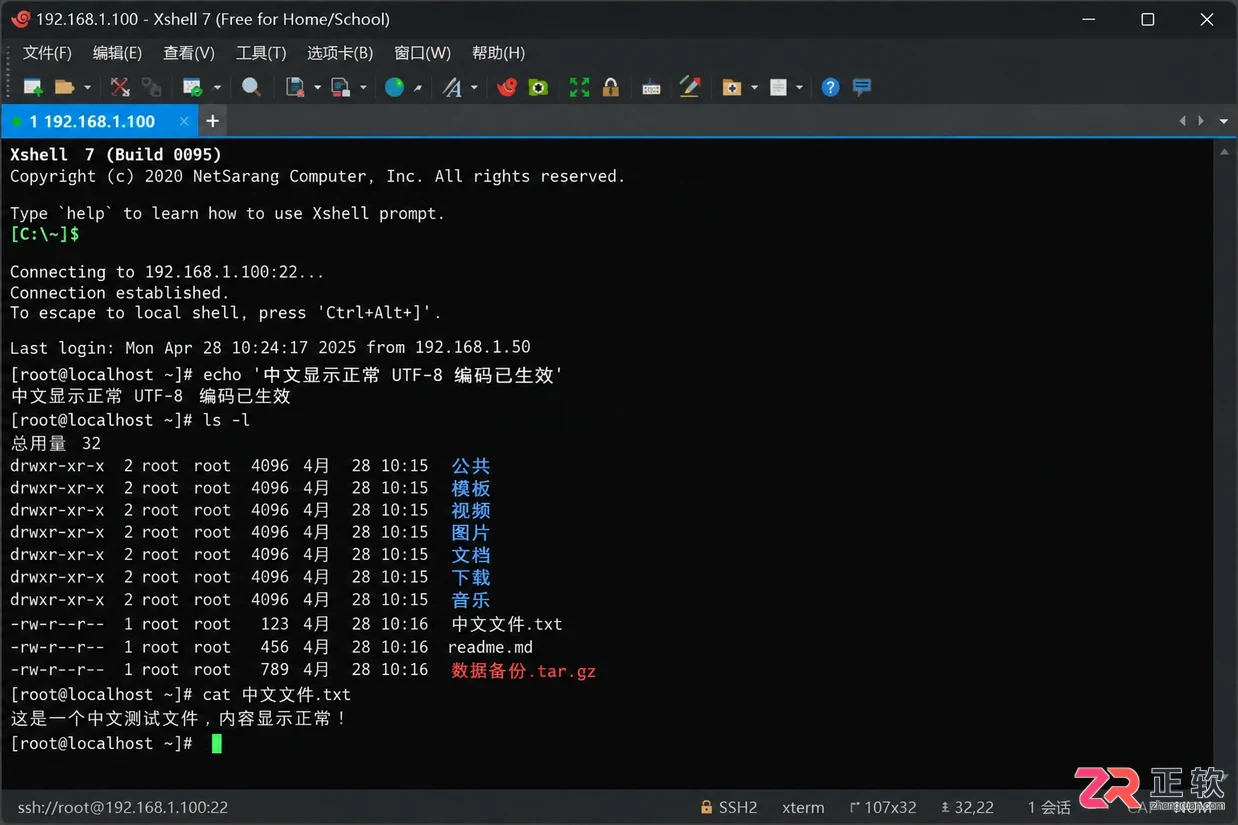Click the 32,22 cursor position indicator

point(967,807)
